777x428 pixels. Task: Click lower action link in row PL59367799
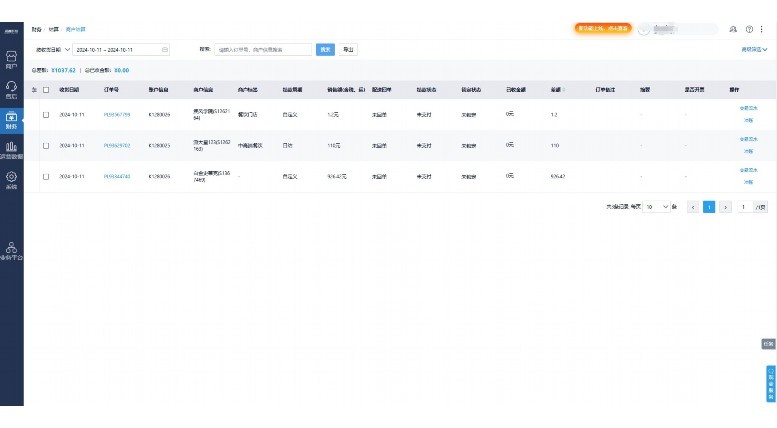point(748,120)
